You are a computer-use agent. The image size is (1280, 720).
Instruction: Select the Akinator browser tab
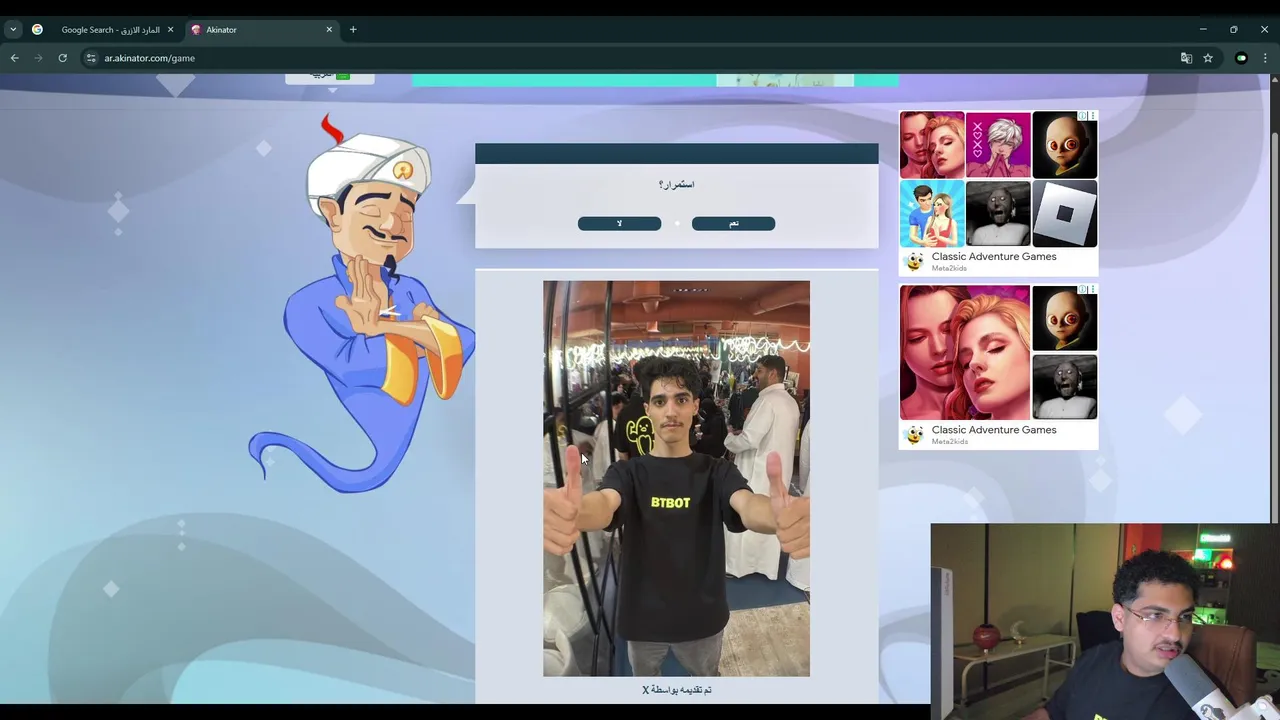262,30
